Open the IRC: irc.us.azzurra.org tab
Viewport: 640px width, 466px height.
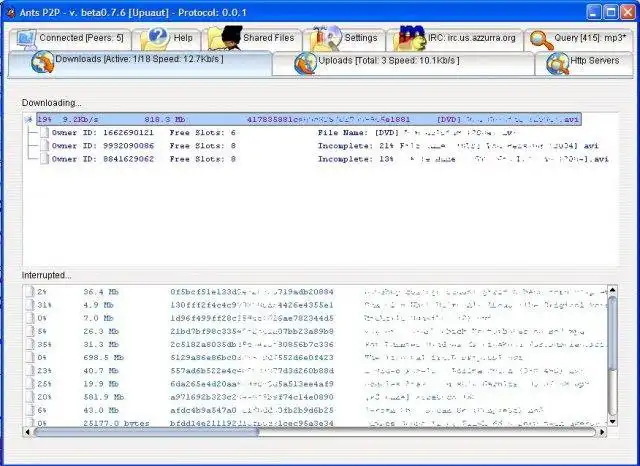[x=454, y=40]
